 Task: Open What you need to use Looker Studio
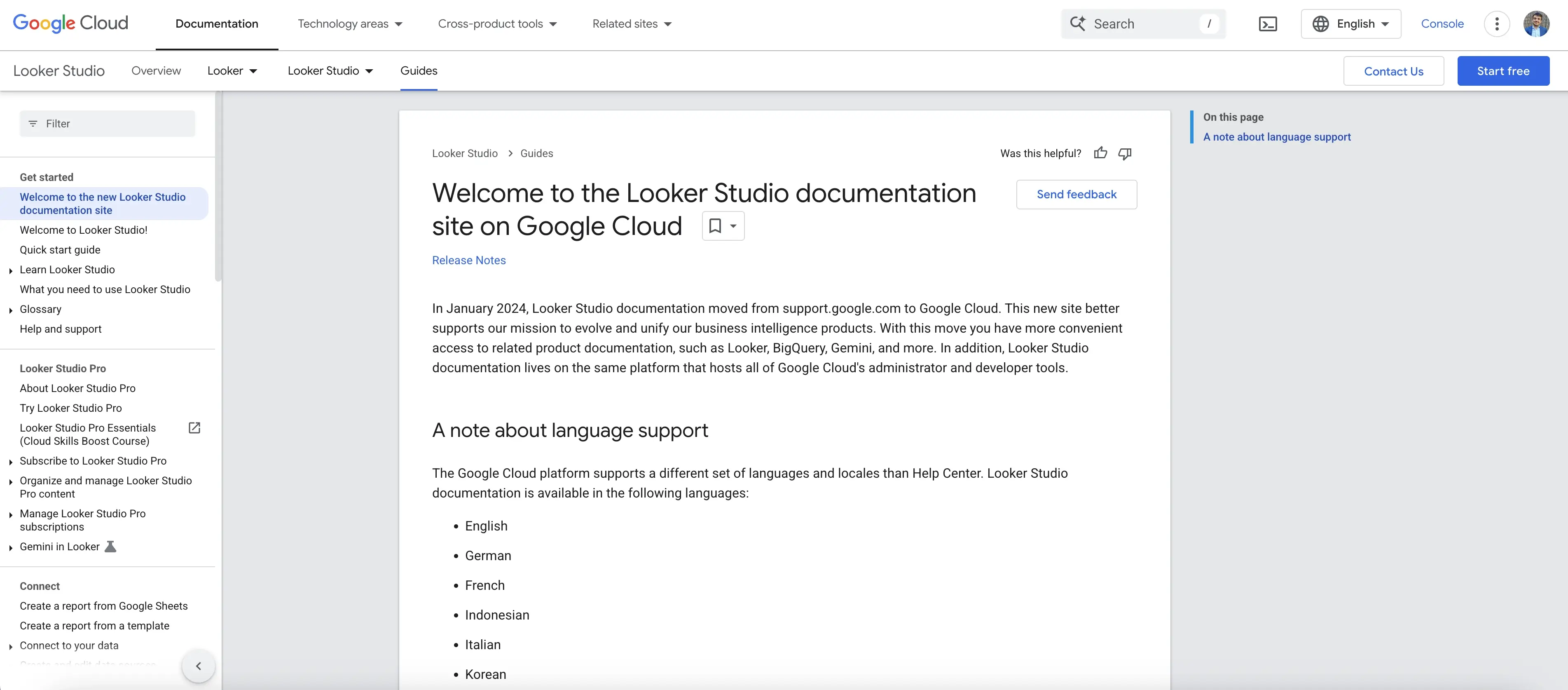pyautogui.click(x=105, y=289)
